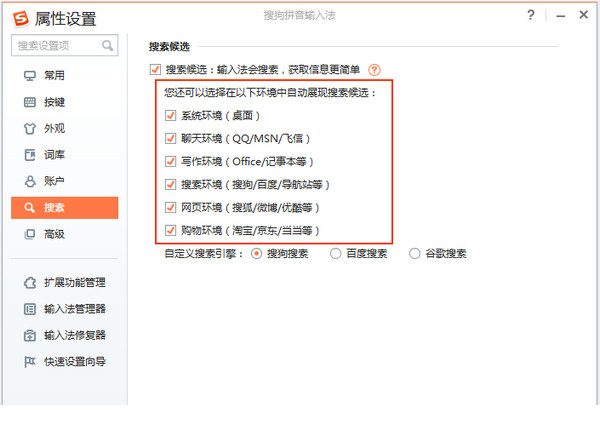Click the 搜索候选 section heading
The width and height of the screenshot is (600, 421).
tap(169, 47)
